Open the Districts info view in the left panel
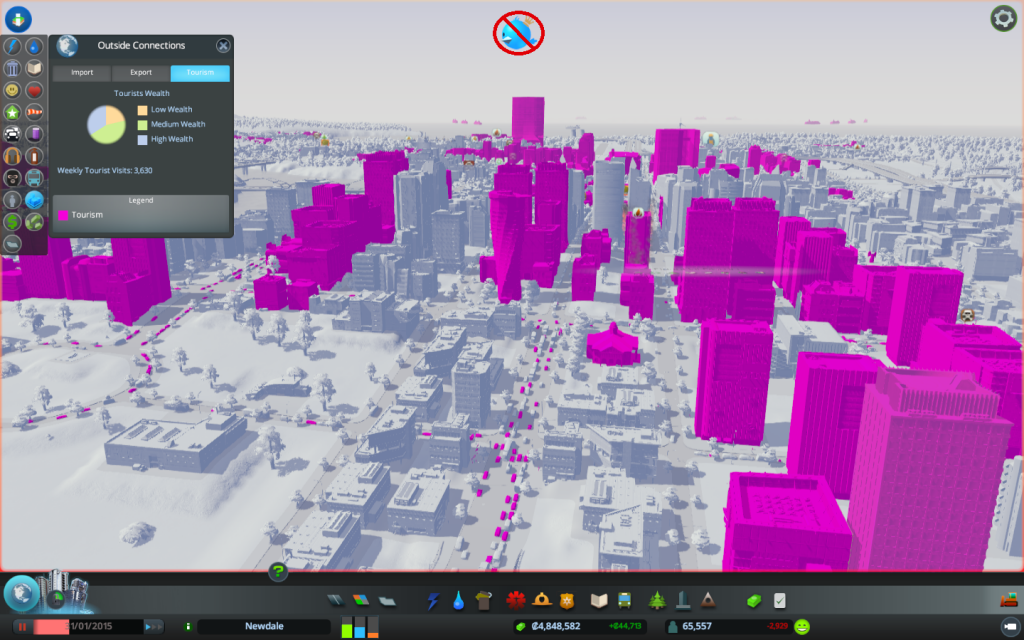Image resolution: width=1024 pixels, height=640 pixels. point(12,244)
